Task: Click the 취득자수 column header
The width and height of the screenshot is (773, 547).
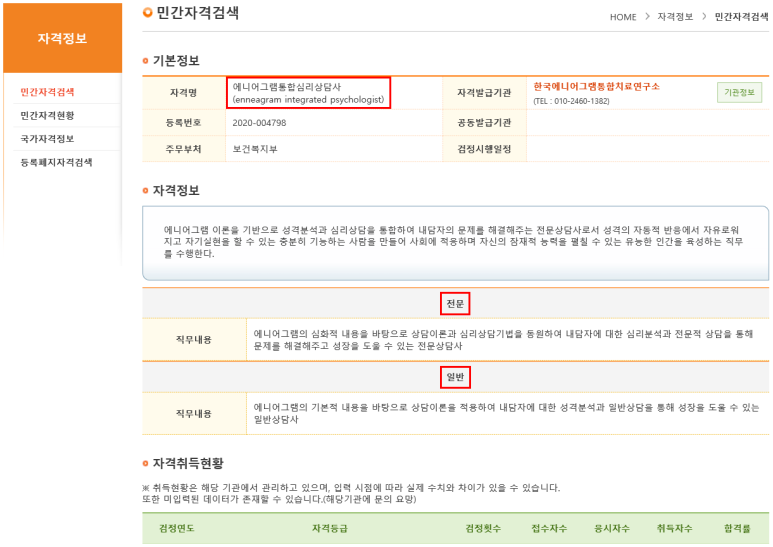Action: pyautogui.click(x=674, y=528)
